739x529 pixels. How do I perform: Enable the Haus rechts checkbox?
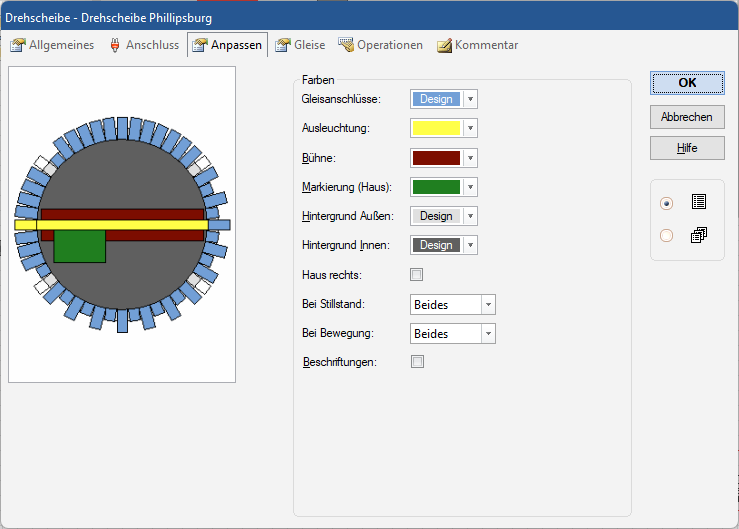coord(417,275)
